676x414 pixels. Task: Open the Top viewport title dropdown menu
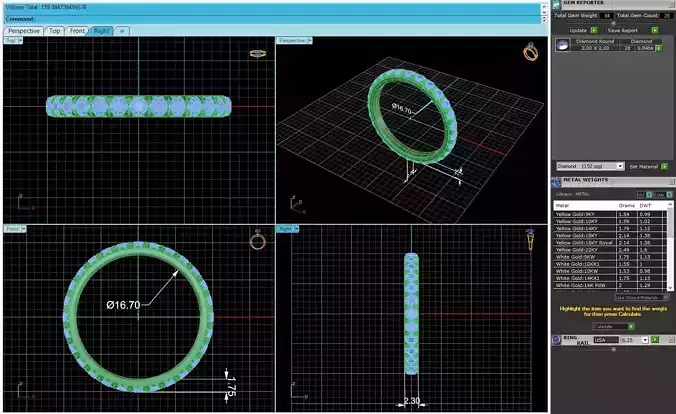(20, 40)
